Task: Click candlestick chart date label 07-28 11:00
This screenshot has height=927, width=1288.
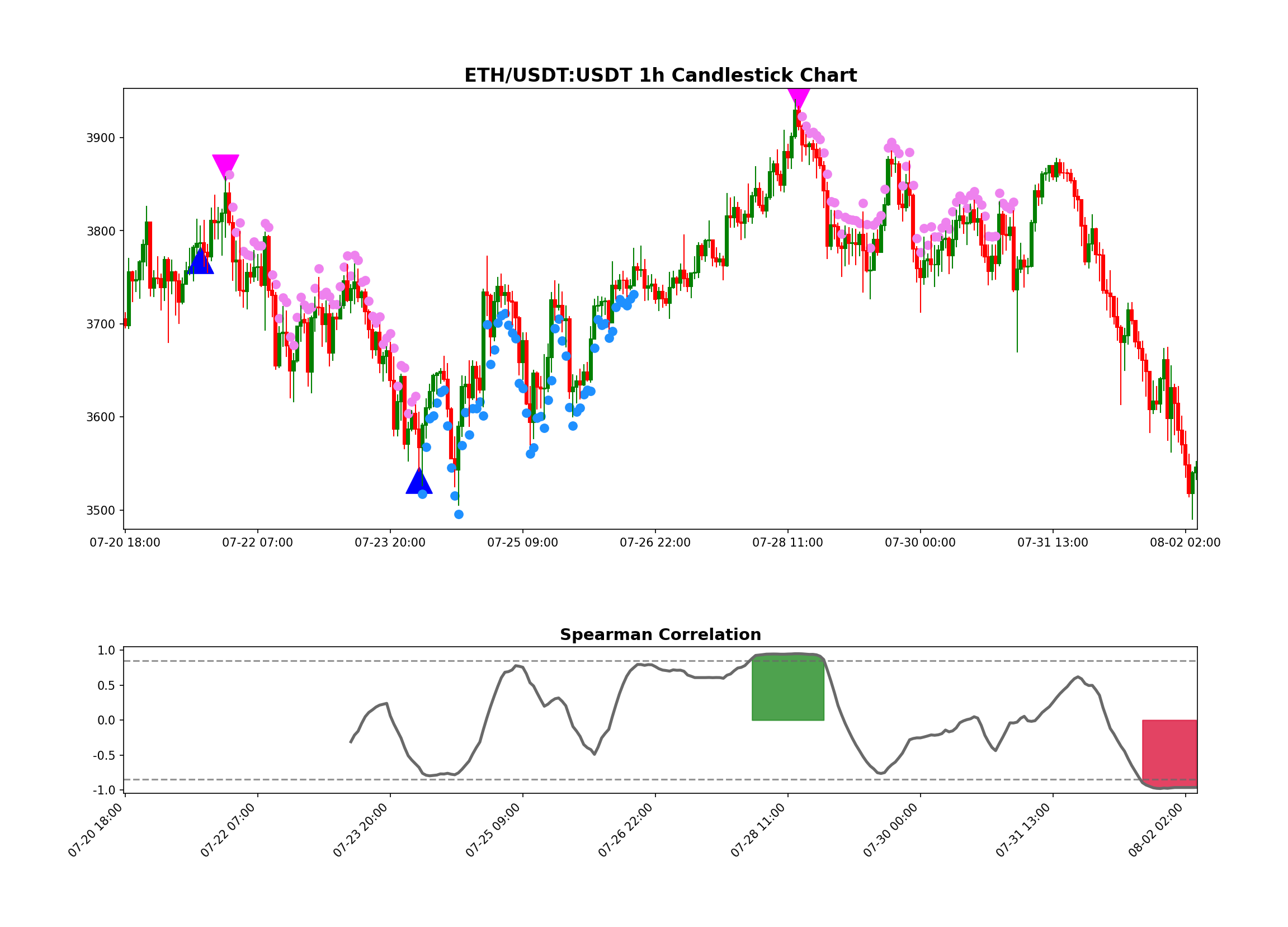Action: tap(787, 543)
